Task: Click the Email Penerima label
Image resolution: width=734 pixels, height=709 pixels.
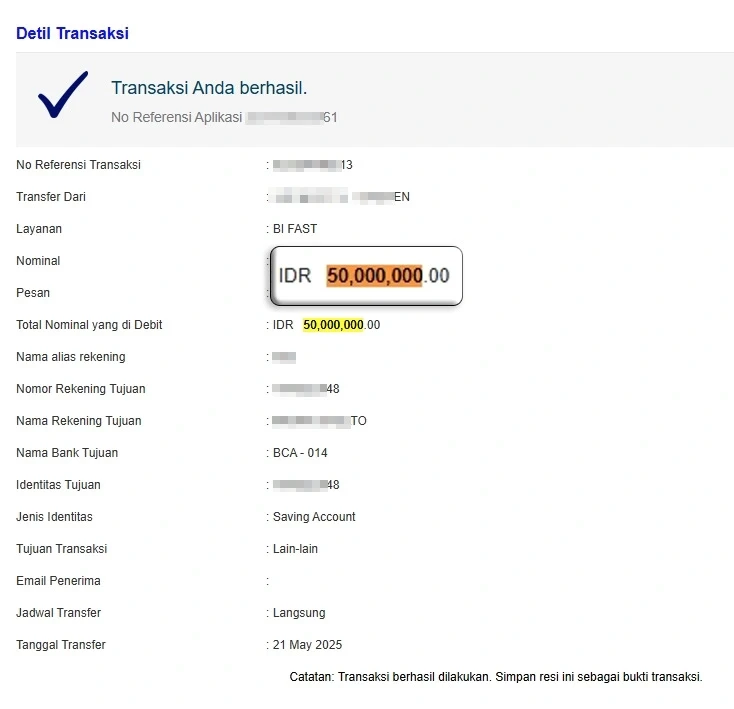Action: coord(59,581)
